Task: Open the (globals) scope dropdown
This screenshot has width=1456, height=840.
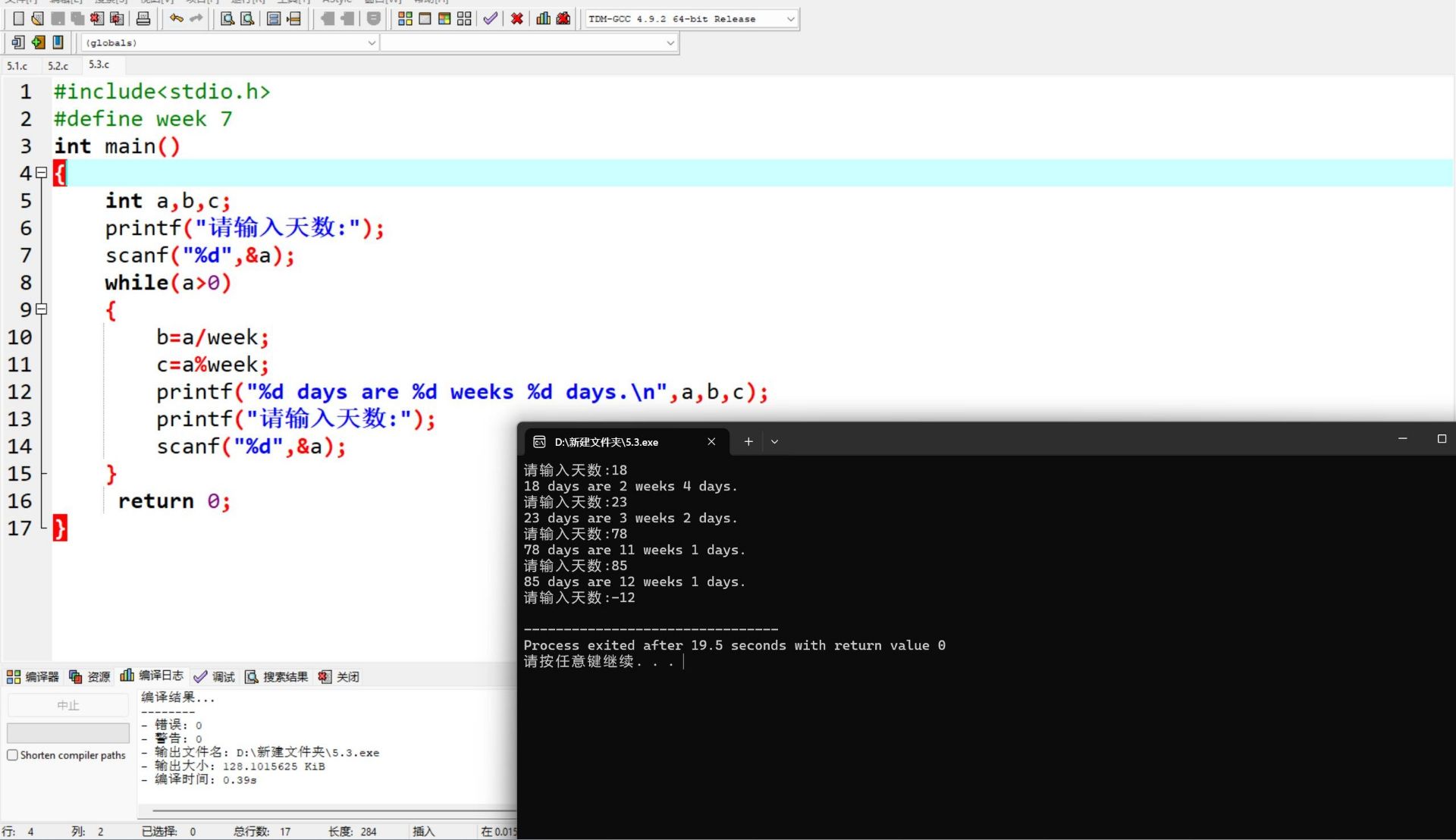Action: tap(372, 42)
